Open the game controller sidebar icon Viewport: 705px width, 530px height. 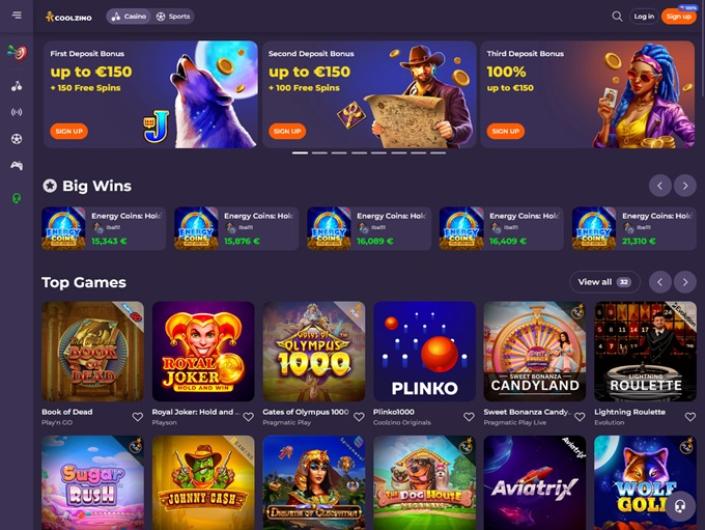pyautogui.click(x=17, y=166)
